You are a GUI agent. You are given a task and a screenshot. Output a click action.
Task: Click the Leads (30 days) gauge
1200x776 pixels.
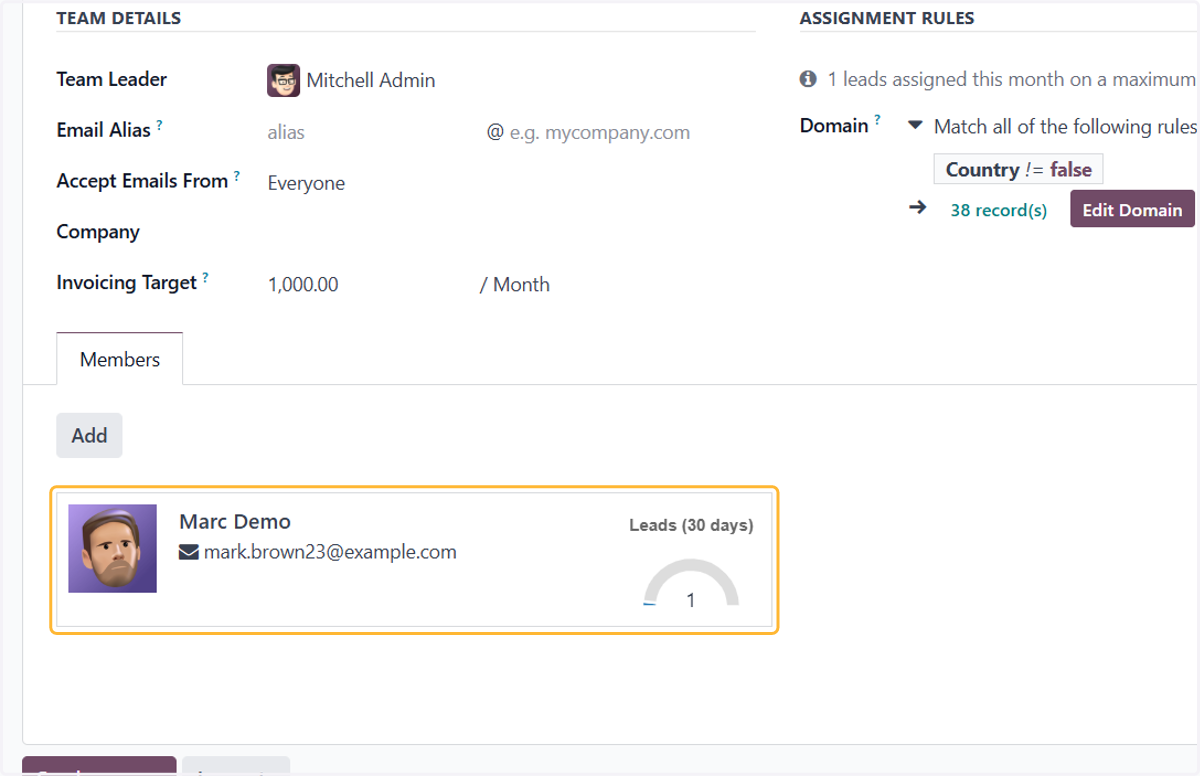691,585
